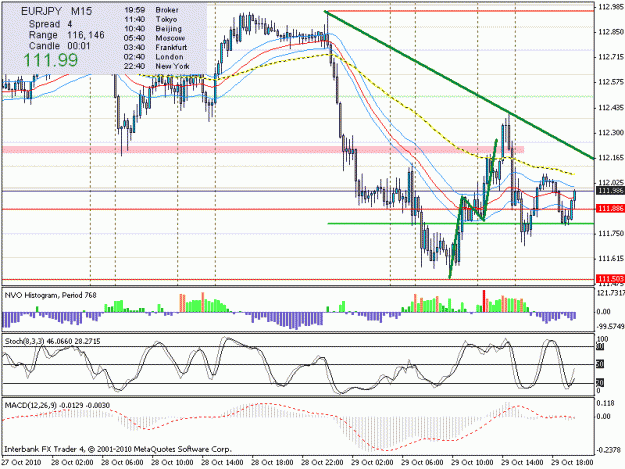
Task: Select the red 111.503 price tag
Action: 610,279
